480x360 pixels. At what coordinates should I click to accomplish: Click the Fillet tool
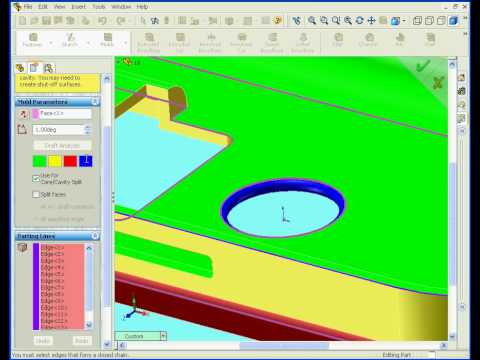tap(338, 40)
